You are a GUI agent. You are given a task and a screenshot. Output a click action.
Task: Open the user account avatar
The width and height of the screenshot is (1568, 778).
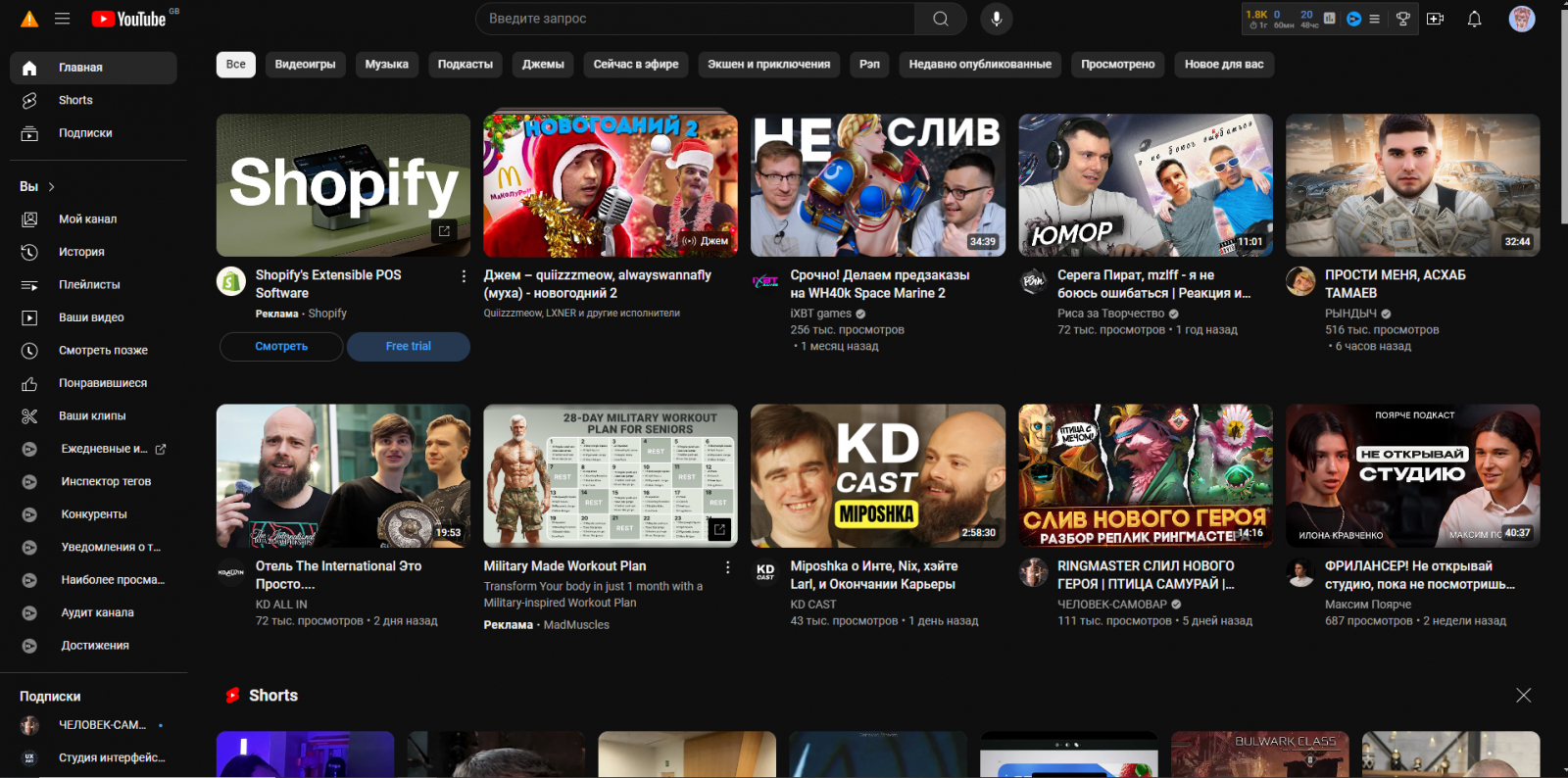(1521, 19)
